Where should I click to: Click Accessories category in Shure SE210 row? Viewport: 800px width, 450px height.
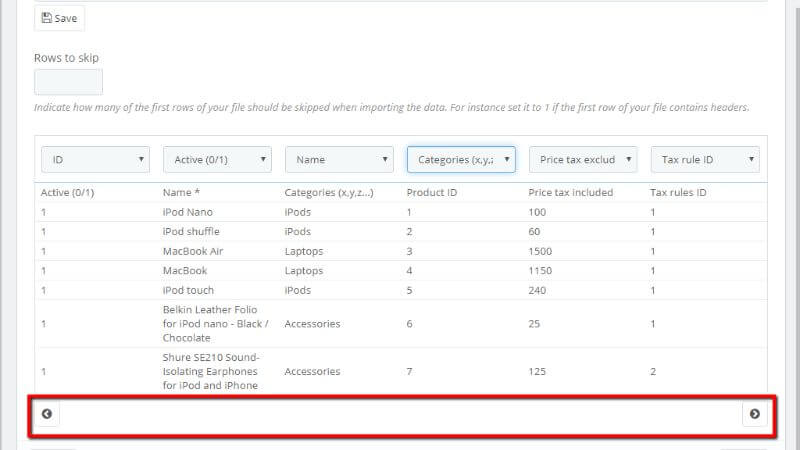click(x=312, y=371)
